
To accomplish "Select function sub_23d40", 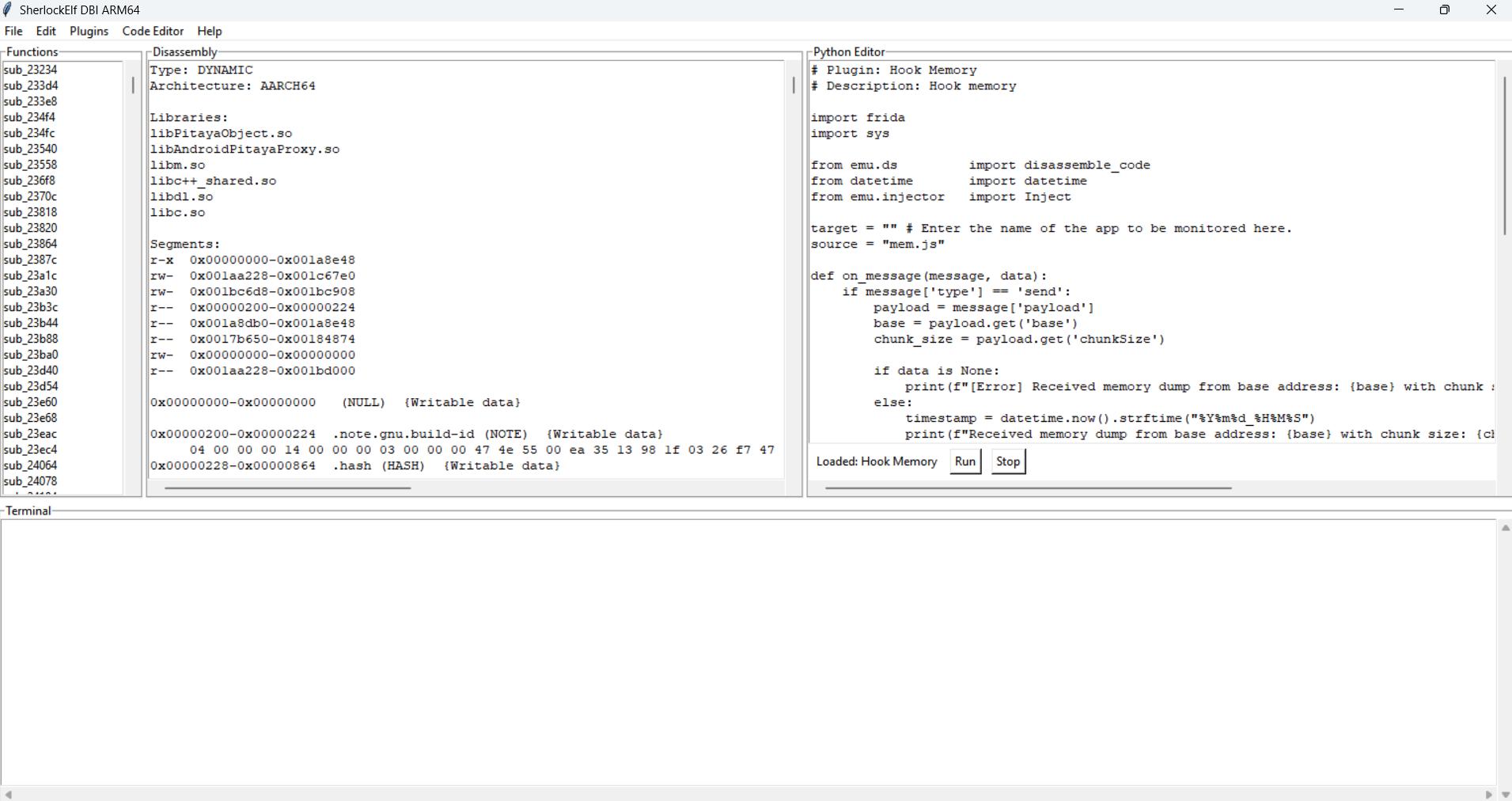I will click(30, 370).
